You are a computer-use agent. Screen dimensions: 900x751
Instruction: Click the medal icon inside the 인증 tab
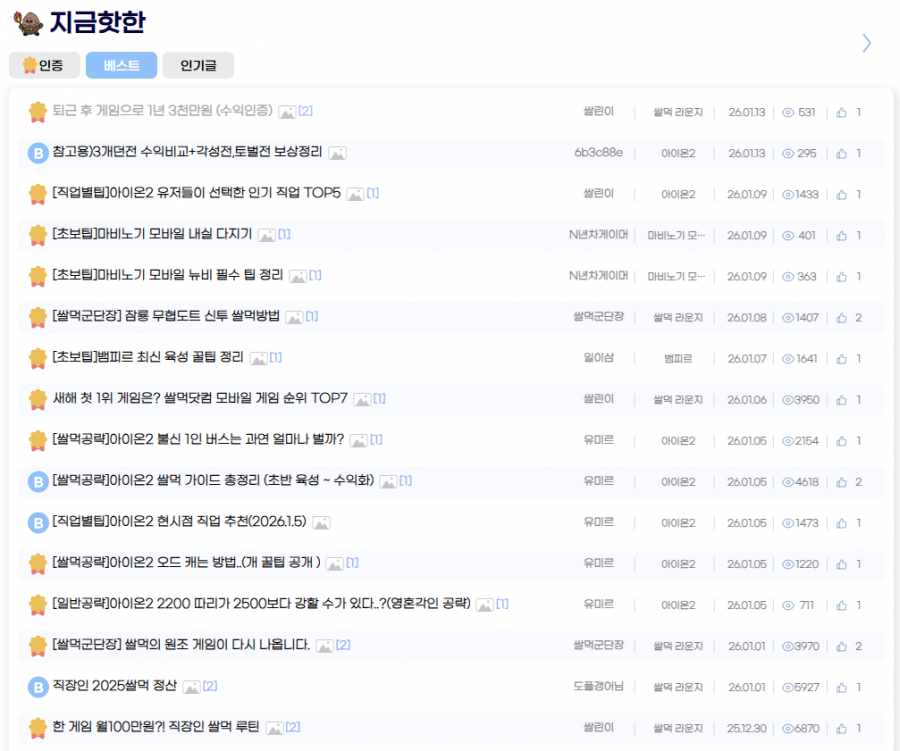pos(27,65)
